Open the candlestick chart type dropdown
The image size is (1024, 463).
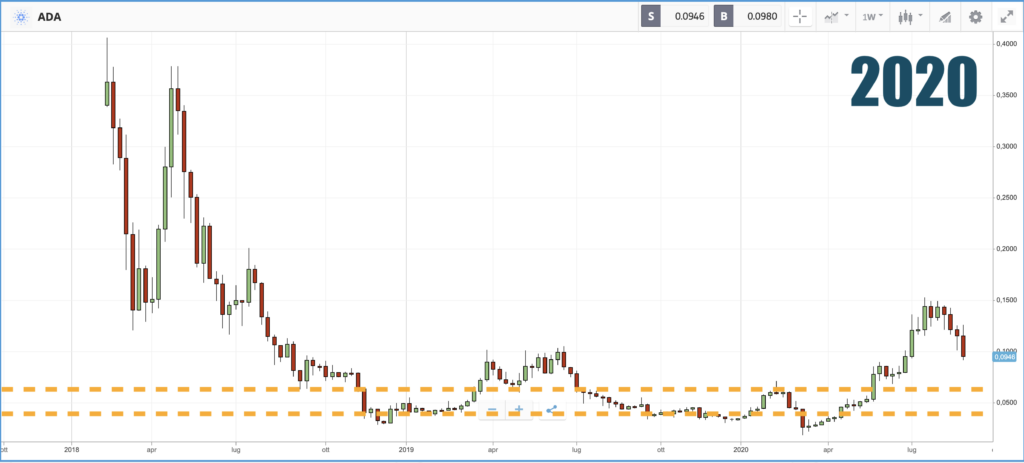(x=910, y=16)
